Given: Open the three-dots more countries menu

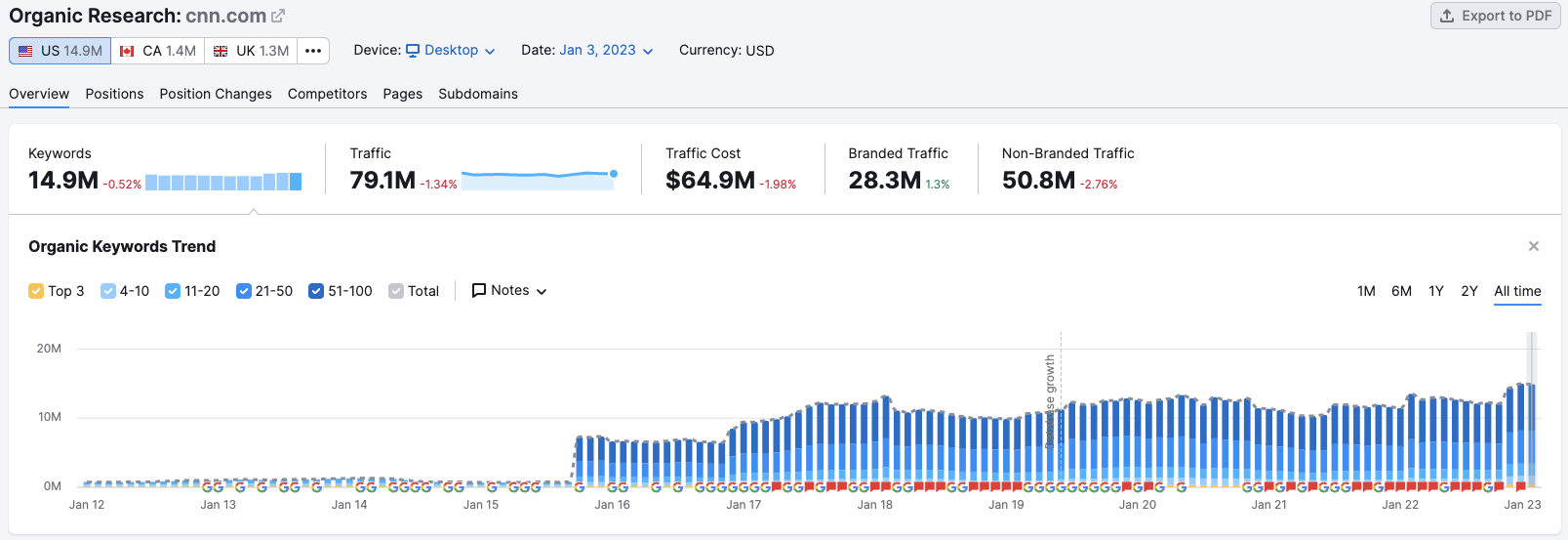Looking at the screenshot, I should point(313,51).
